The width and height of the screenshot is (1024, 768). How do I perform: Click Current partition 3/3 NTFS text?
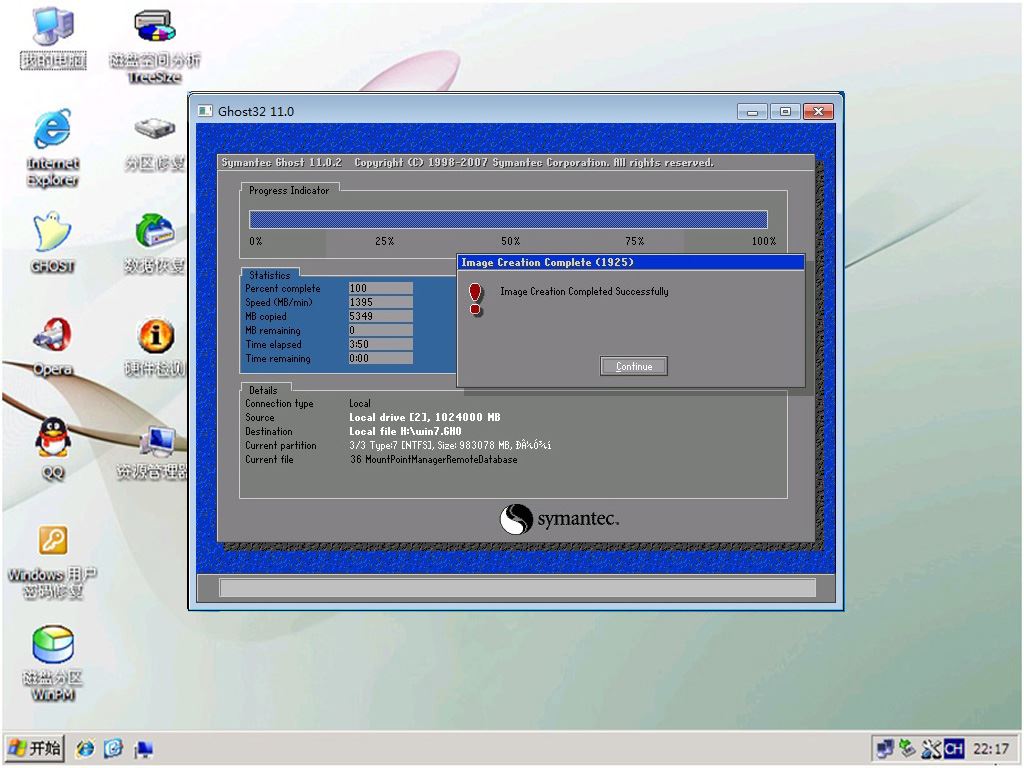pos(451,445)
